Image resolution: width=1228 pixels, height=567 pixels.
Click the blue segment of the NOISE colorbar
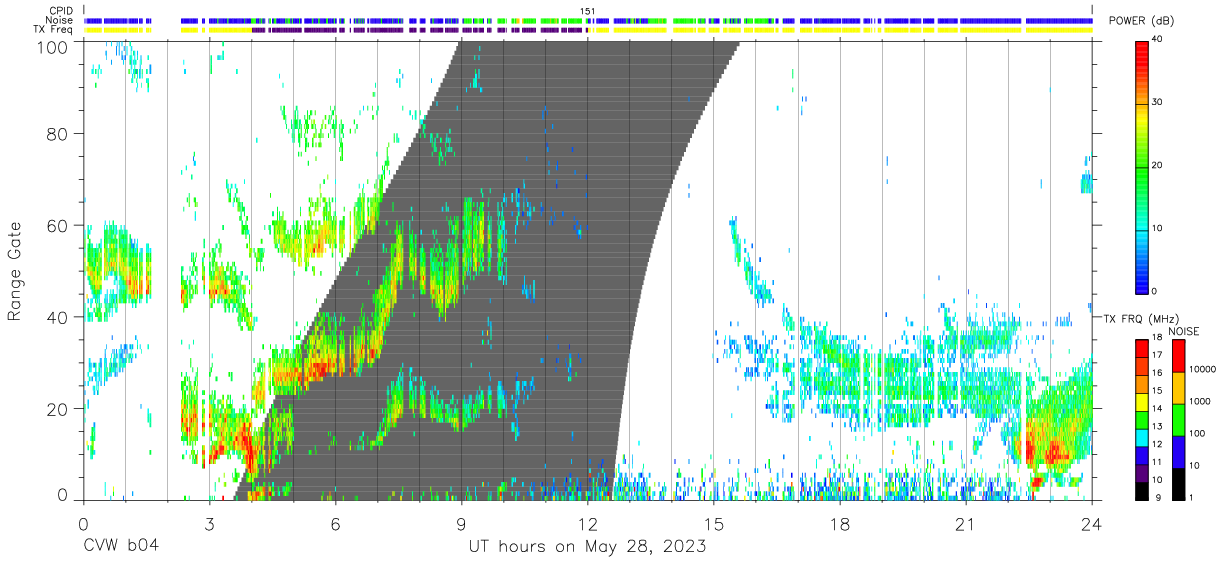[1178, 452]
